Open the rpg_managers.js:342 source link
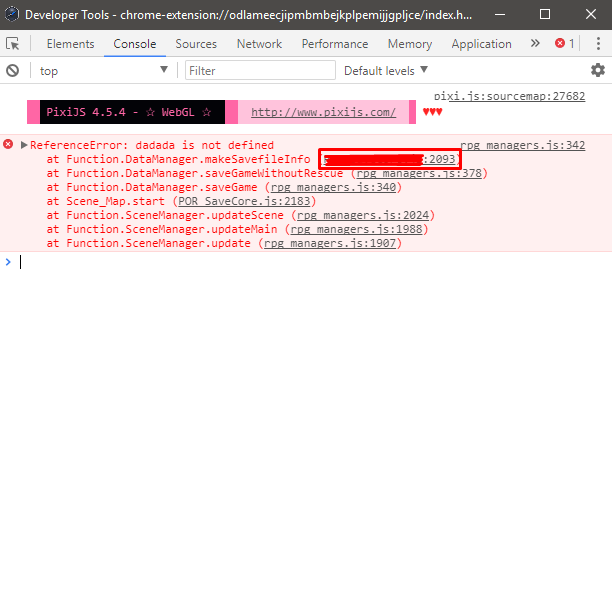This screenshot has height=609, width=612. click(523, 145)
